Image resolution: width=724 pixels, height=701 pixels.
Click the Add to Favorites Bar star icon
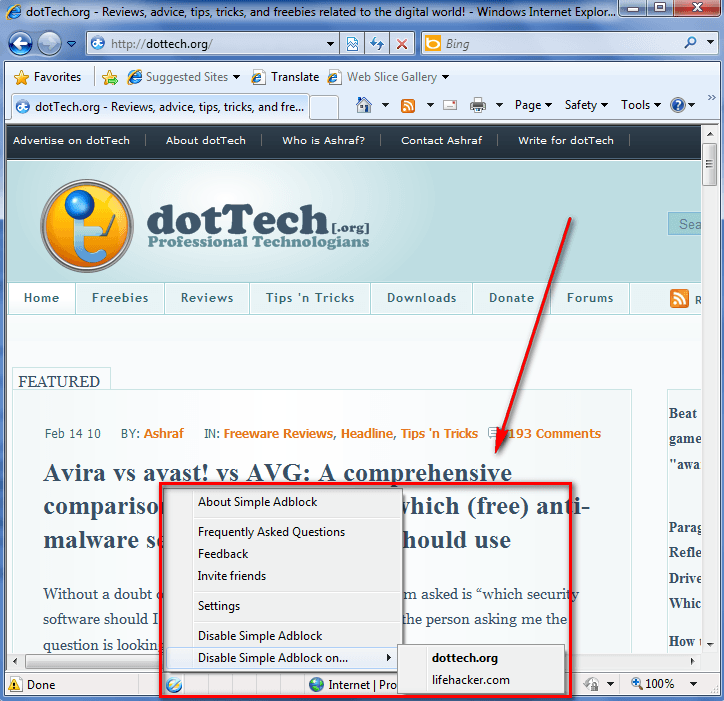tap(110, 77)
